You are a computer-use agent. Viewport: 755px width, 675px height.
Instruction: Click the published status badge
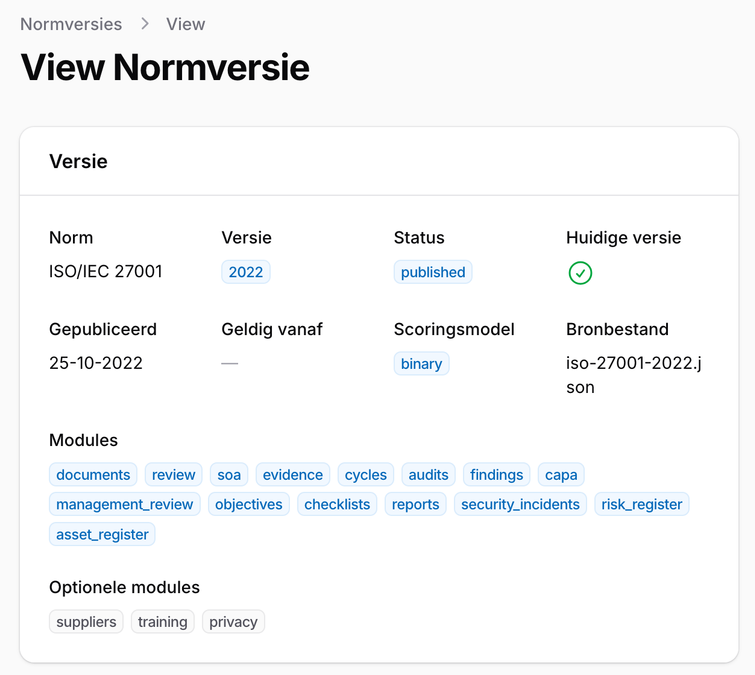coord(433,272)
